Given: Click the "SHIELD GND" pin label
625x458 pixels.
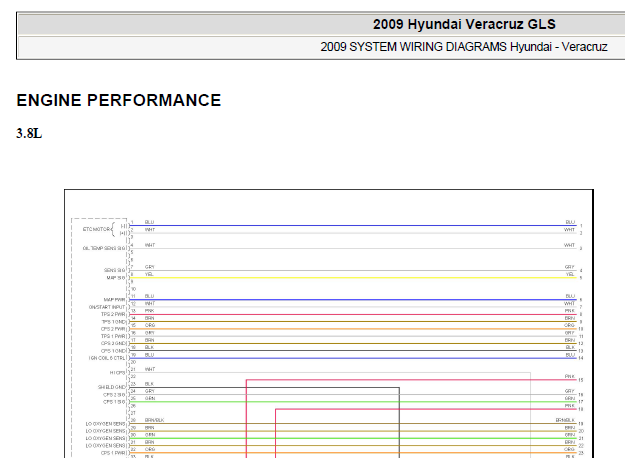Looking at the screenshot, I should [112, 387].
